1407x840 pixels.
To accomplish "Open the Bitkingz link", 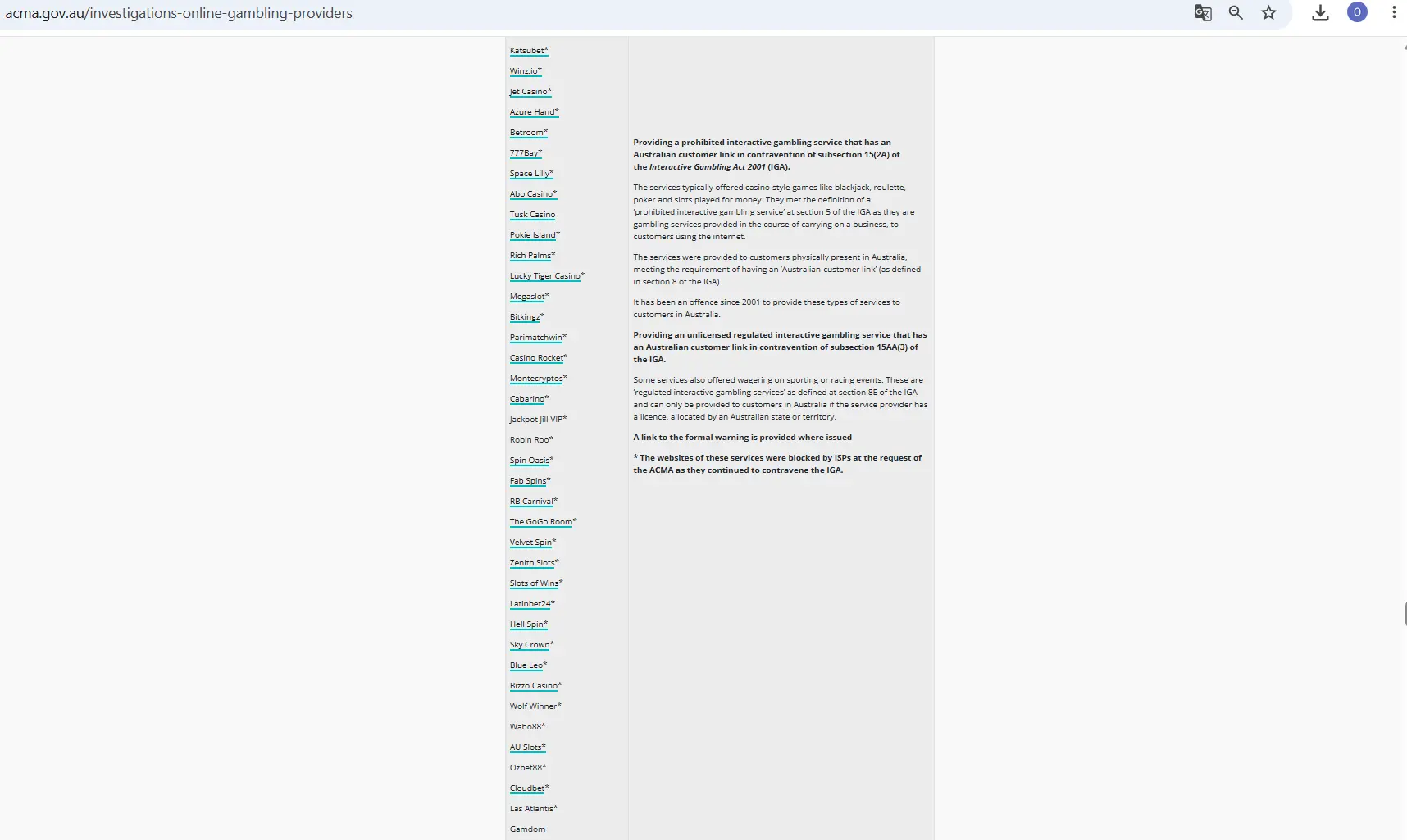I will click(526, 317).
